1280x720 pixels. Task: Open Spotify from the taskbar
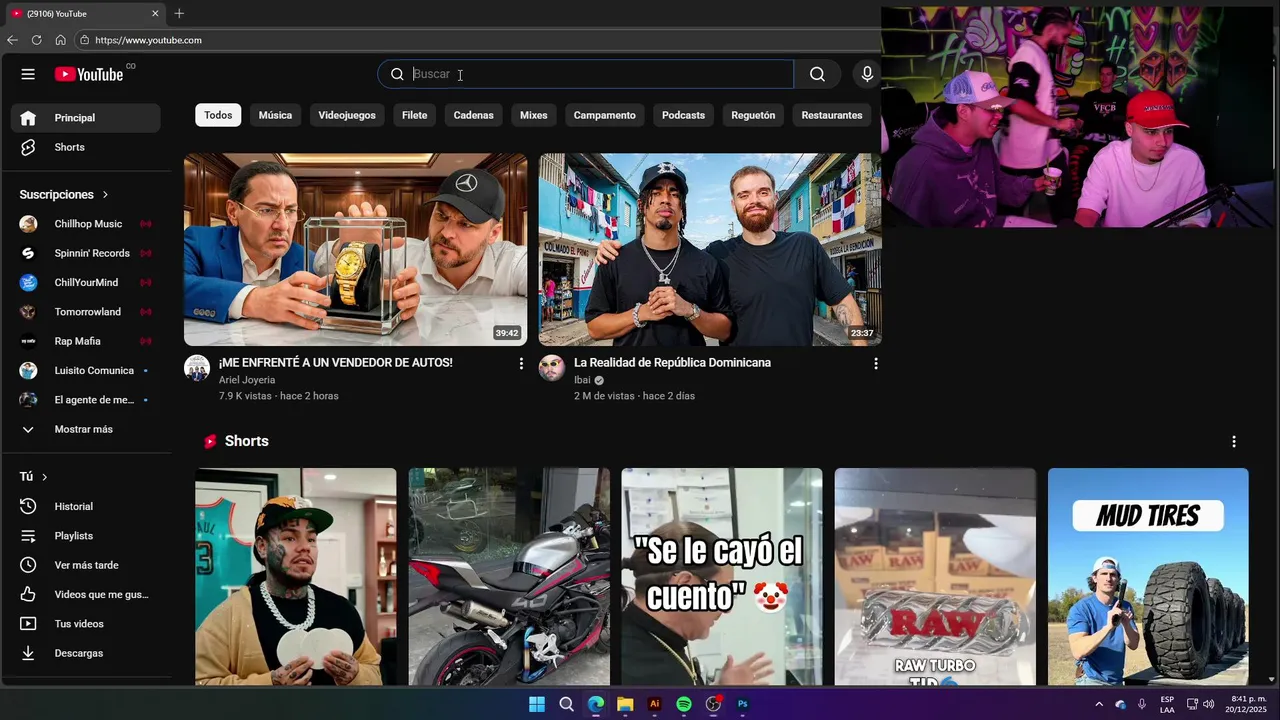pyautogui.click(x=684, y=704)
